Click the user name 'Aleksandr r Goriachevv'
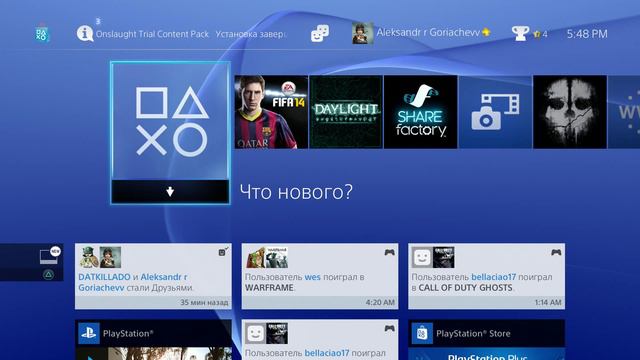The height and width of the screenshot is (360, 640). click(x=428, y=33)
